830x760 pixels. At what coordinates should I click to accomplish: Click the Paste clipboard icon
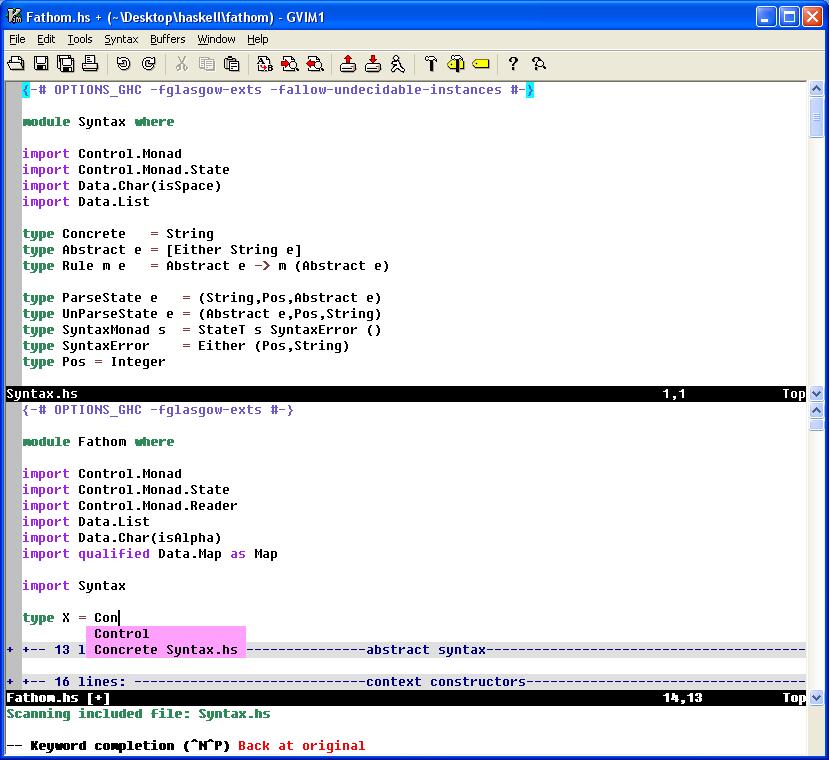coord(232,64)
